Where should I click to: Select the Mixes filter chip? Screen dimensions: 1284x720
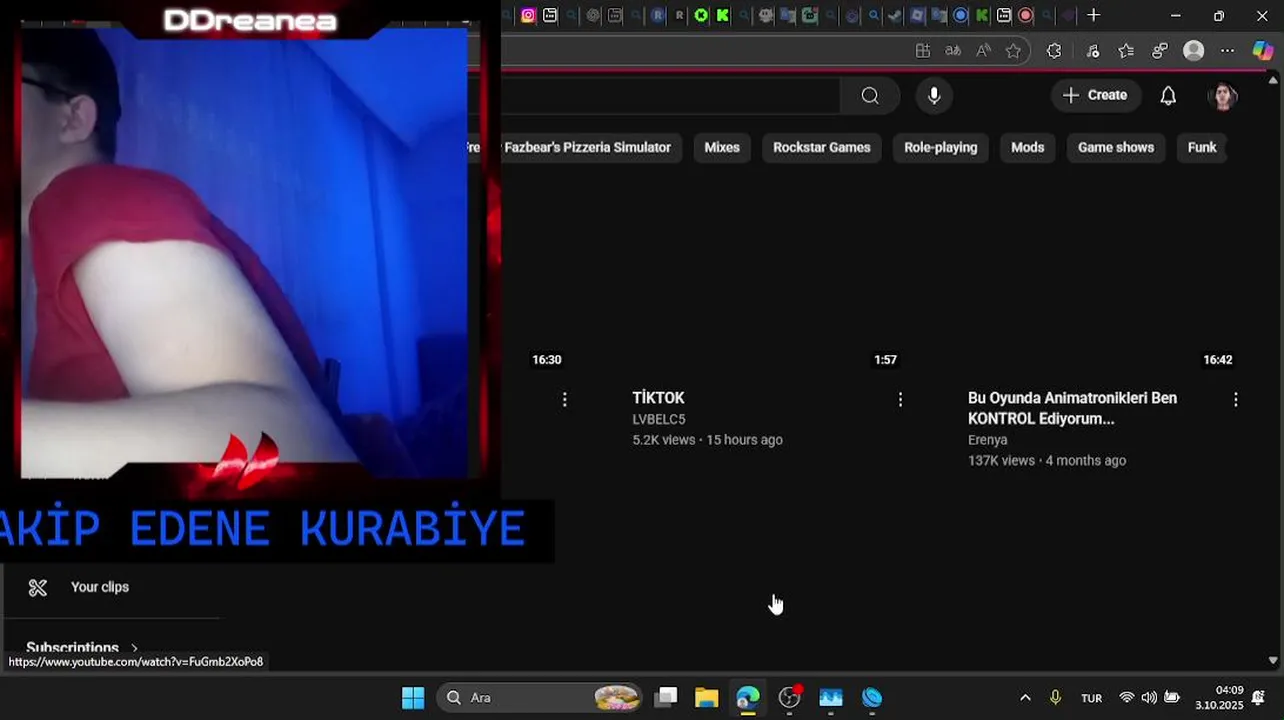pos(722,147)
